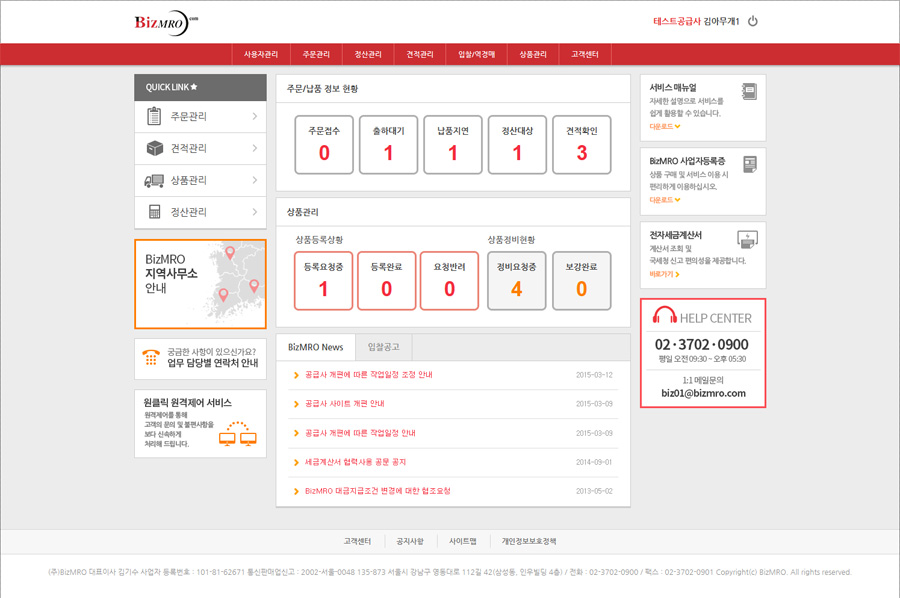Click the 업무 담당별 연락처 안내 link
Screen dimensions: 900x598
[x=213, y=363]
